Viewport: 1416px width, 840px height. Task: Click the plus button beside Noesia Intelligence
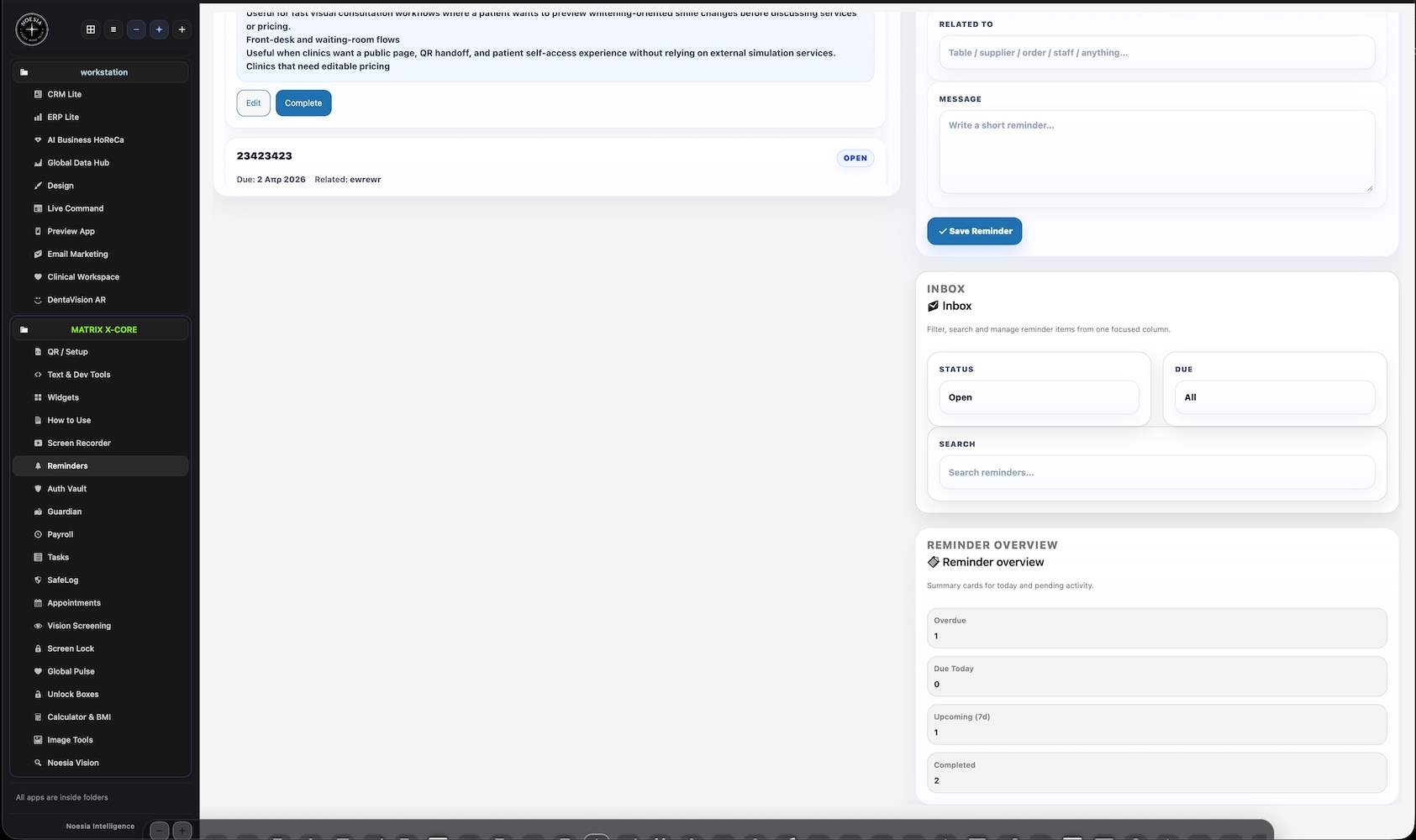click(182, 831)
